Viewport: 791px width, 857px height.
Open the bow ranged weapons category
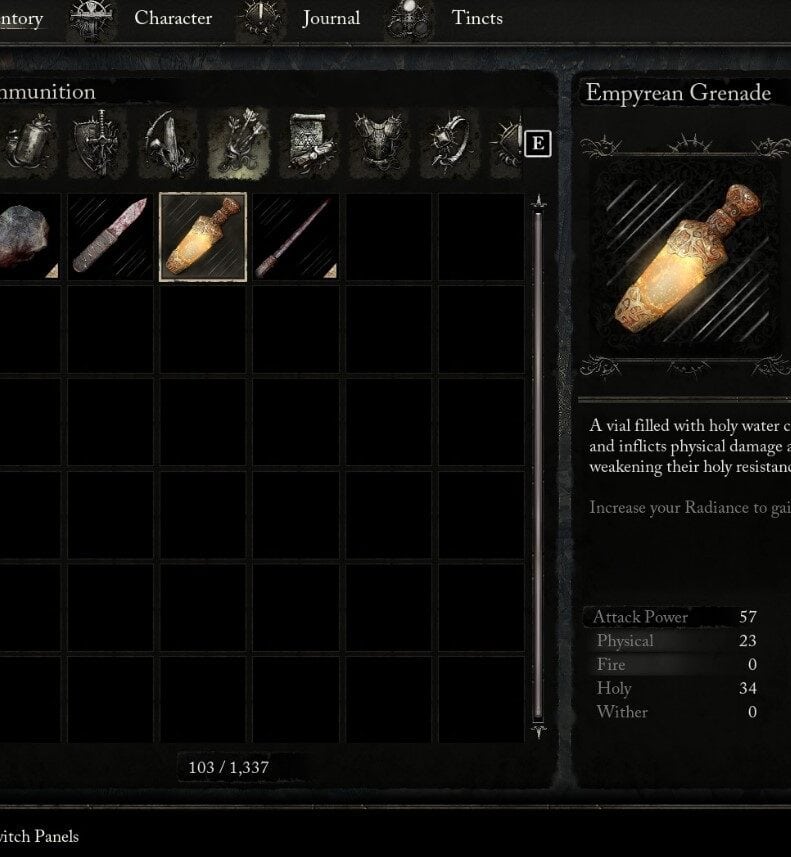(x=169, y=144)
